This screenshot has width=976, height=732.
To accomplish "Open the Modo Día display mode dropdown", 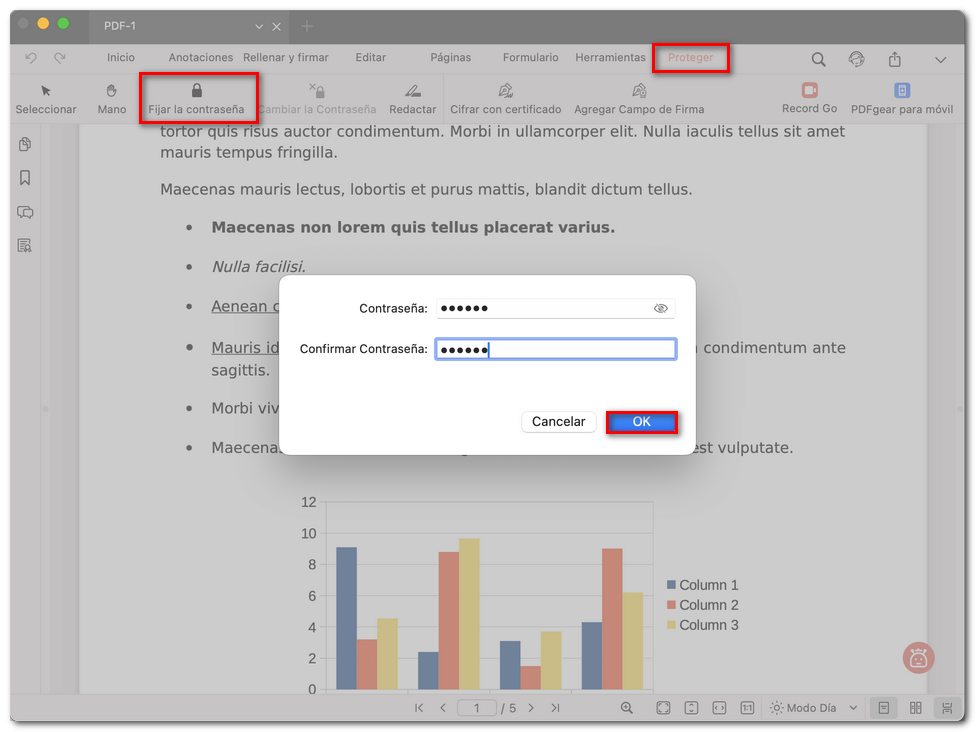I will pyautogui.click(x=812, y=707).
